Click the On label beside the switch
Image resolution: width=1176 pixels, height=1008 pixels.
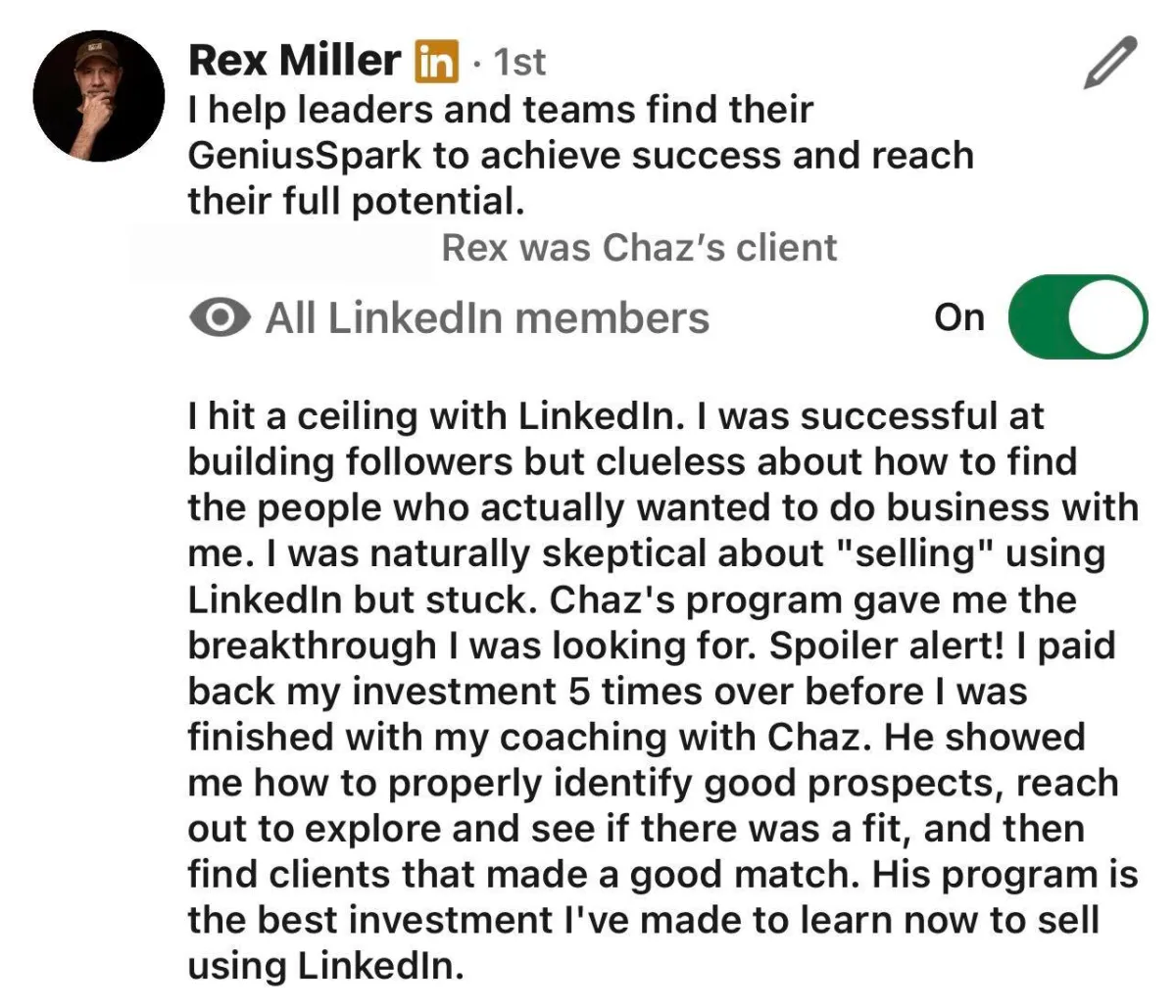click(x=959, y=317)
